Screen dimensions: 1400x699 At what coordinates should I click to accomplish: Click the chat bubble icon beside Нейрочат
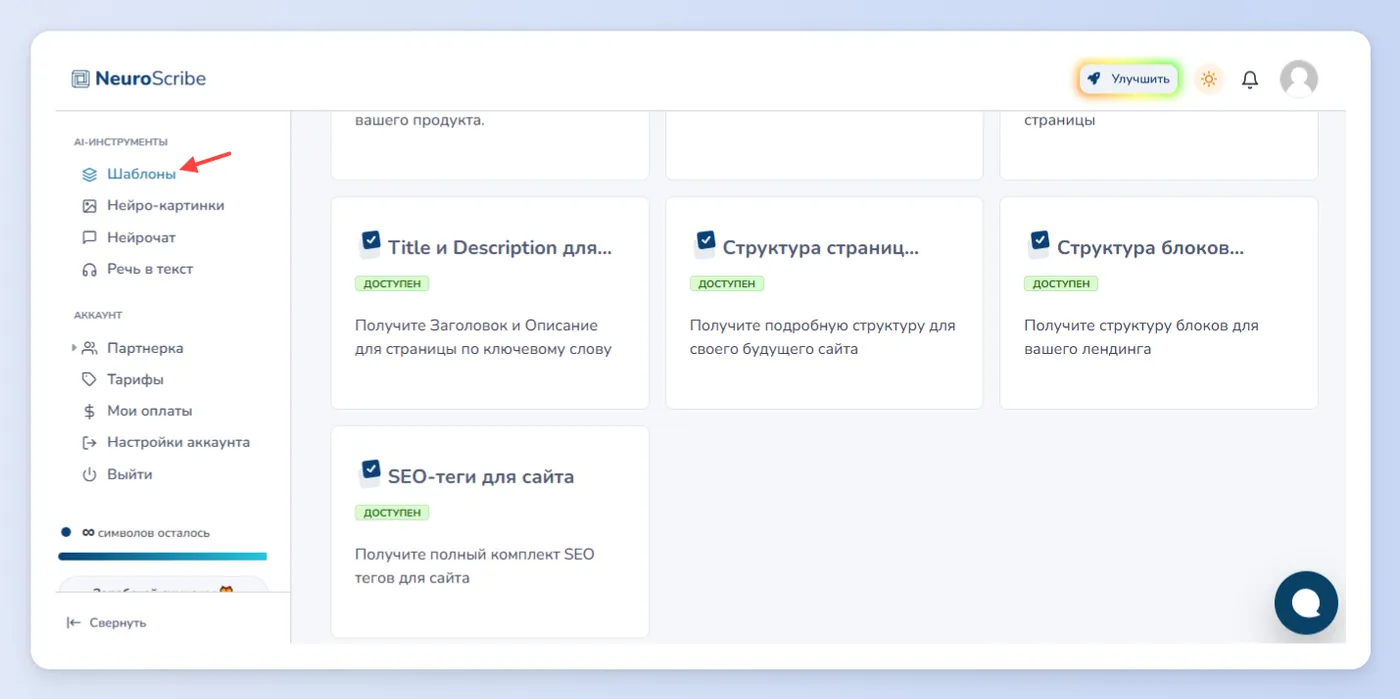(89, 238)
